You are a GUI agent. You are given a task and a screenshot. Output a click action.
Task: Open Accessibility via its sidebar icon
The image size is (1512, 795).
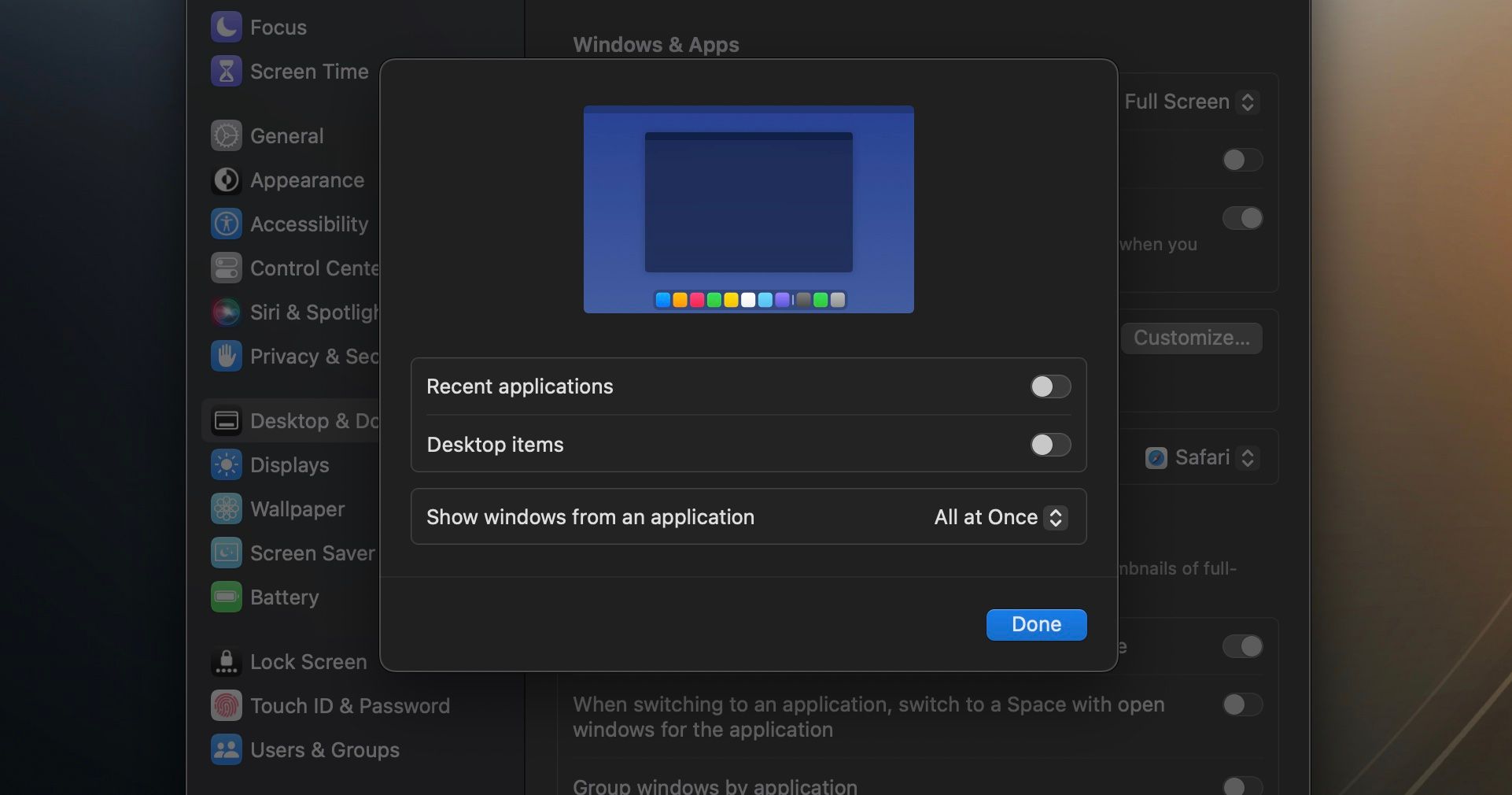[226, 224]
